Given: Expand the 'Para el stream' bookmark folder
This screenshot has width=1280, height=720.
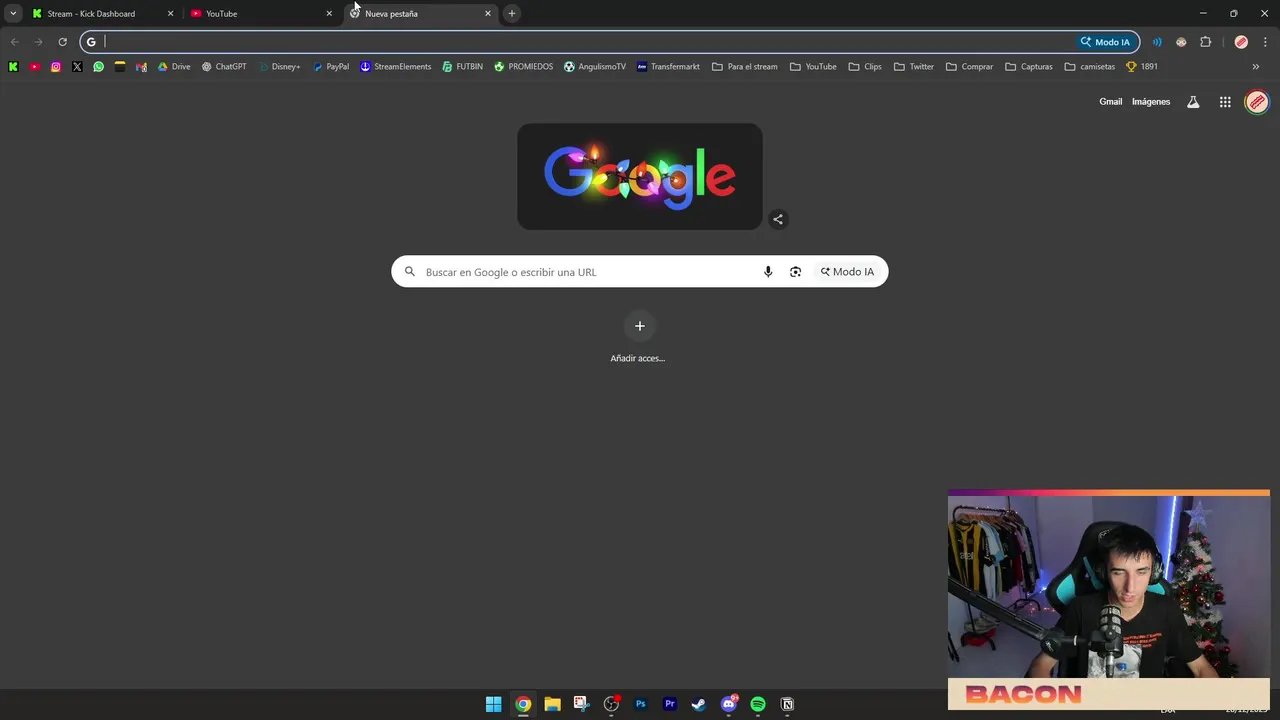Looking at the screenshot, I should (x=745, y=67).
